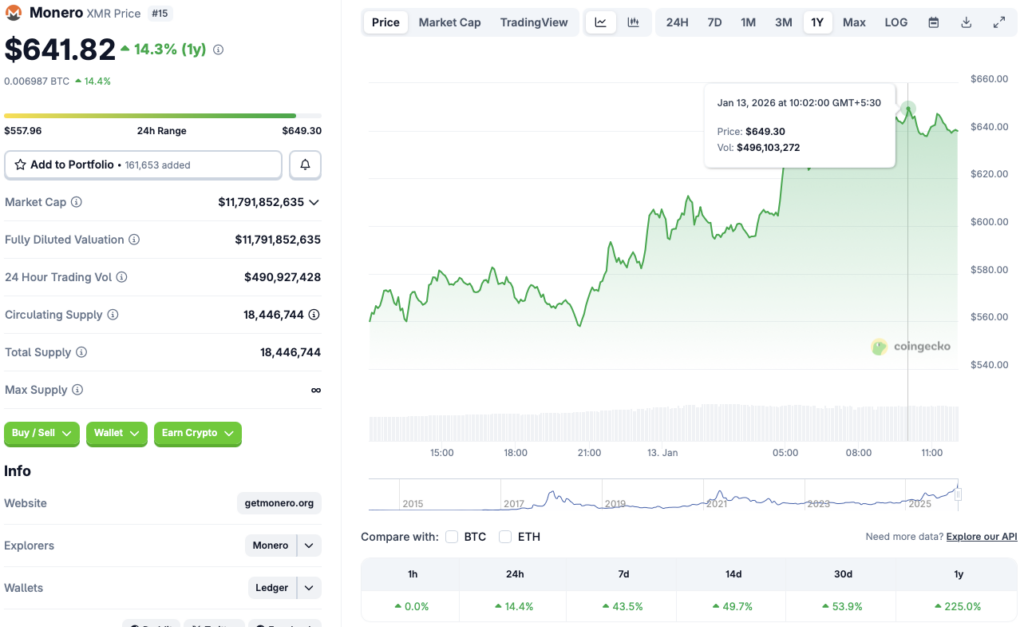1024x627 pixels.
Task: Open the date range calendar icon
Action: click(x=934, y=21)
